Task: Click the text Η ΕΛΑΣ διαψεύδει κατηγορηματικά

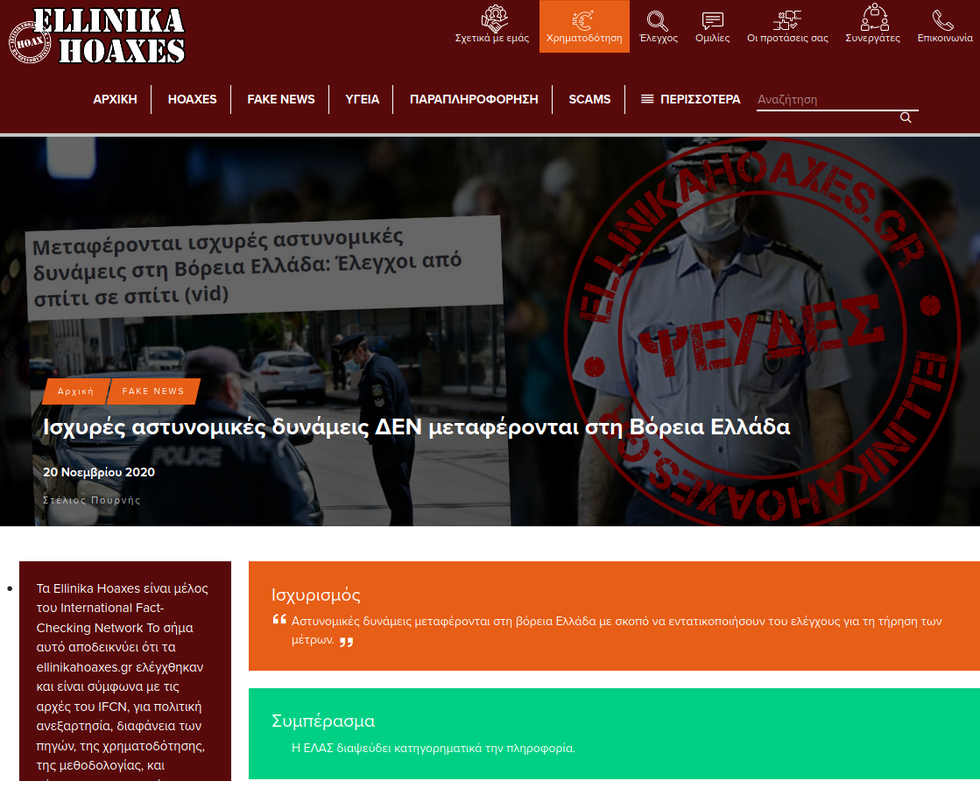Action: (x=433, y=748)
